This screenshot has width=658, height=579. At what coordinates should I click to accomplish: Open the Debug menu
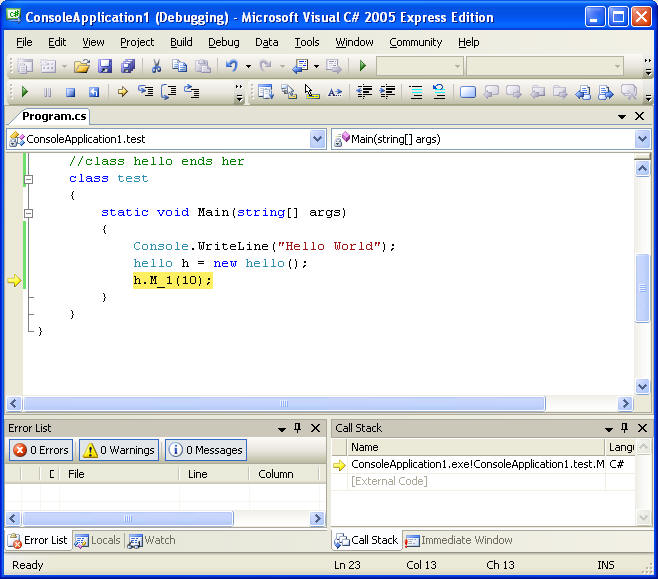pyautogui.click(x=224, y=42)
